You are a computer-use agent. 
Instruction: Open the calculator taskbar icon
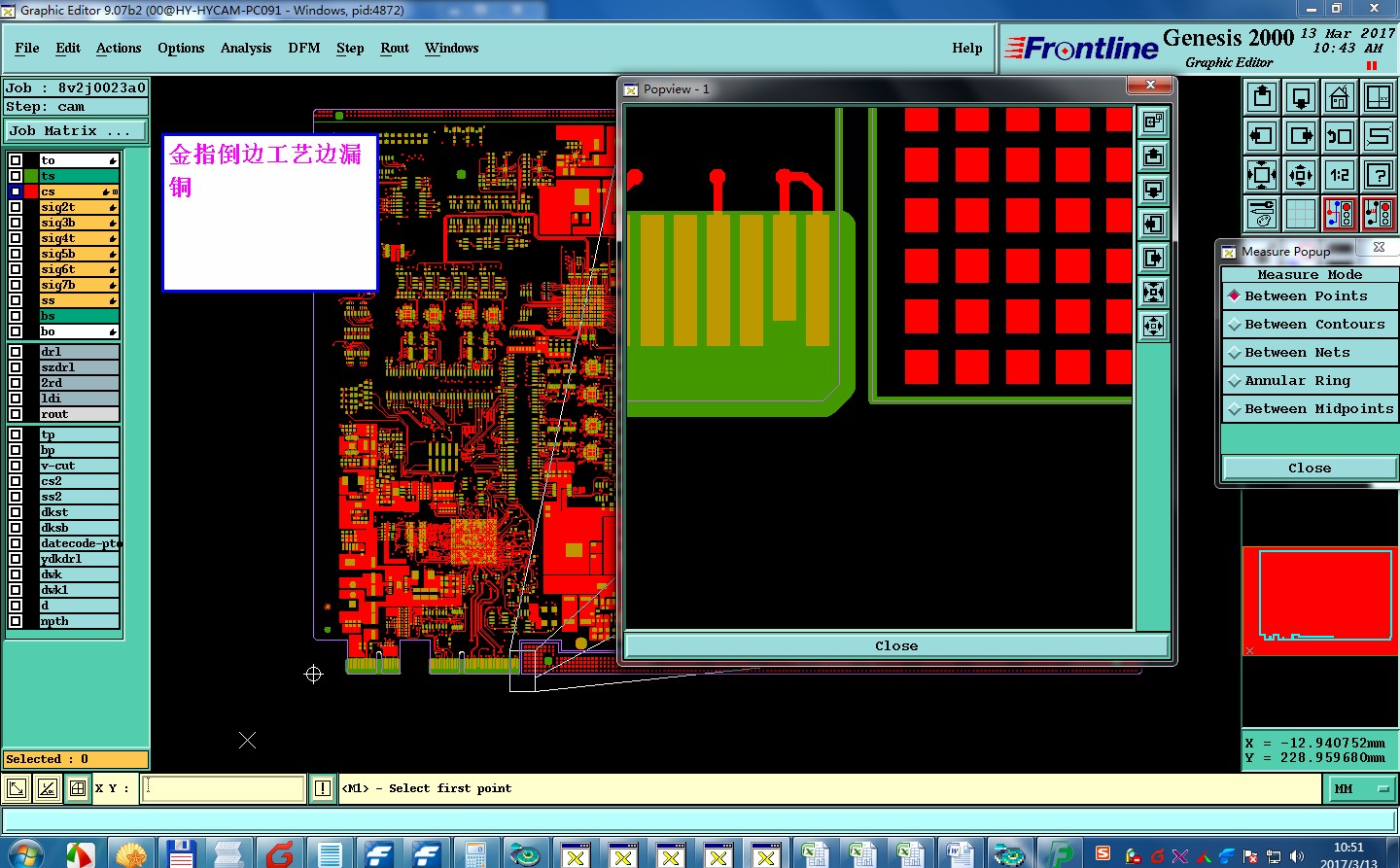pos(475,854)
